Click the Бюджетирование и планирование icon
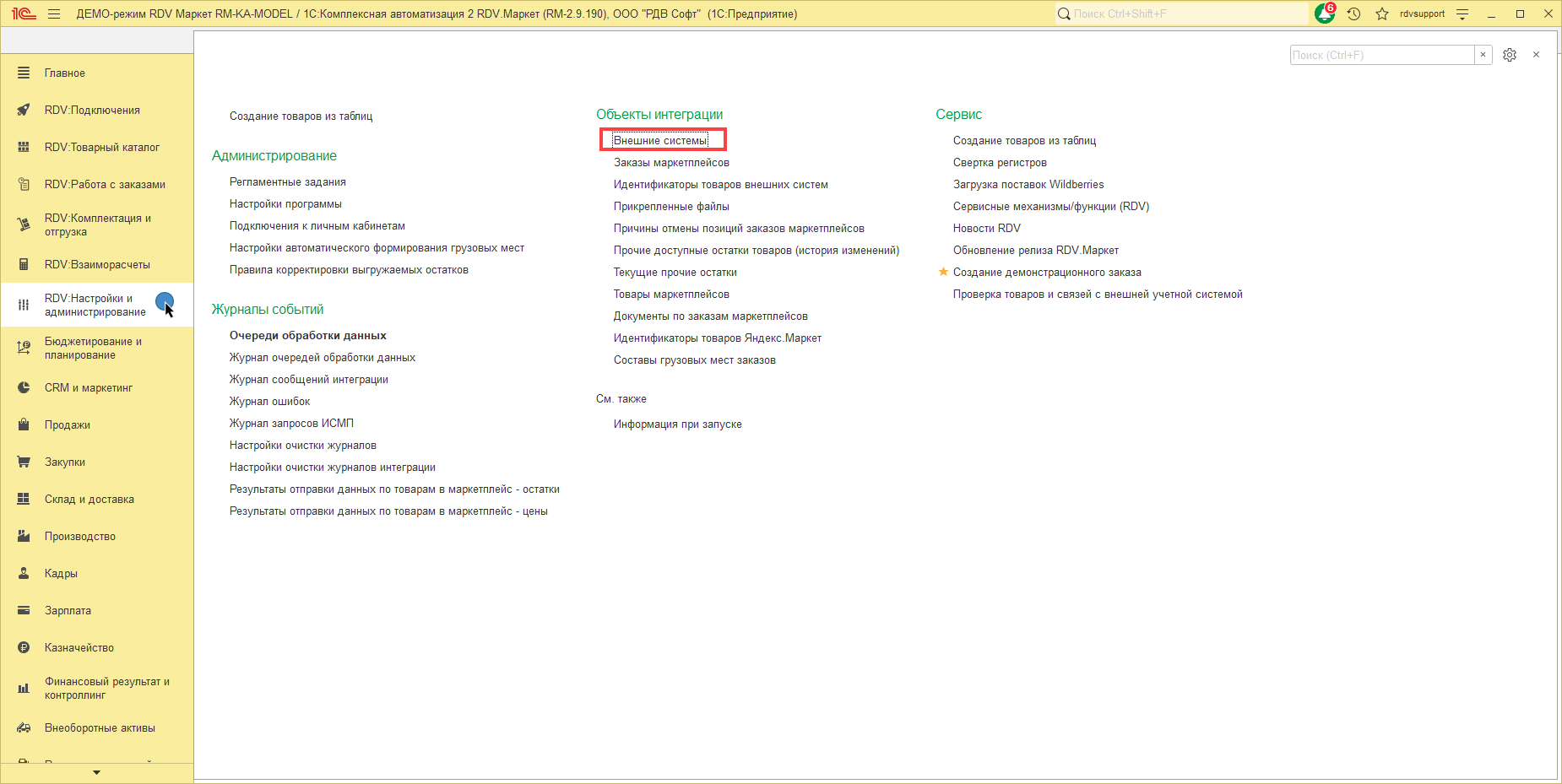This screenshot has width=1562, height=784. (x=24, y=348)
